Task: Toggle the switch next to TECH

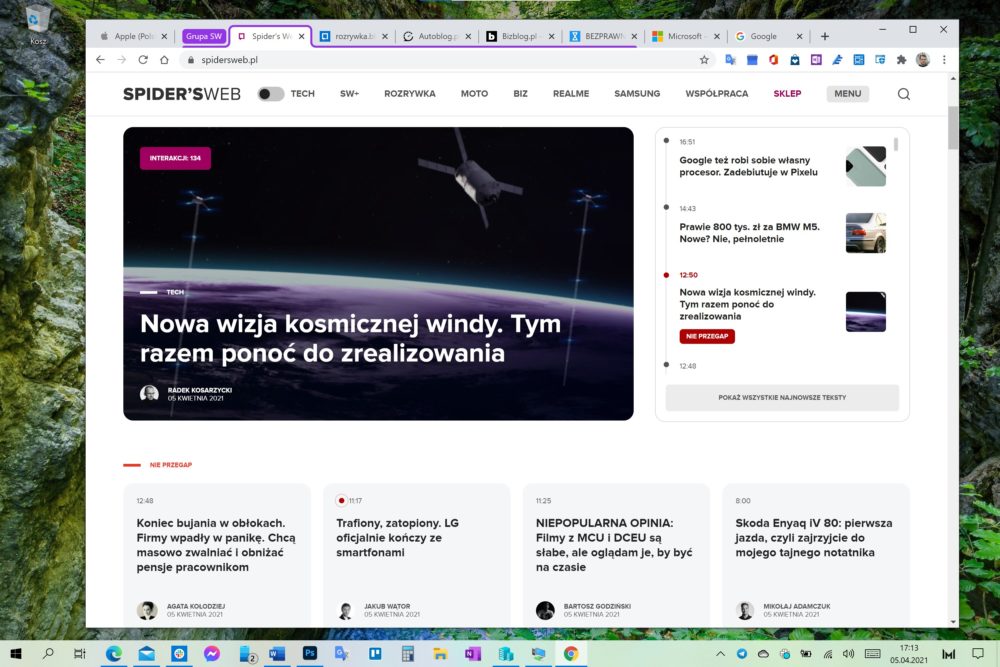Action: pos(270,94)
